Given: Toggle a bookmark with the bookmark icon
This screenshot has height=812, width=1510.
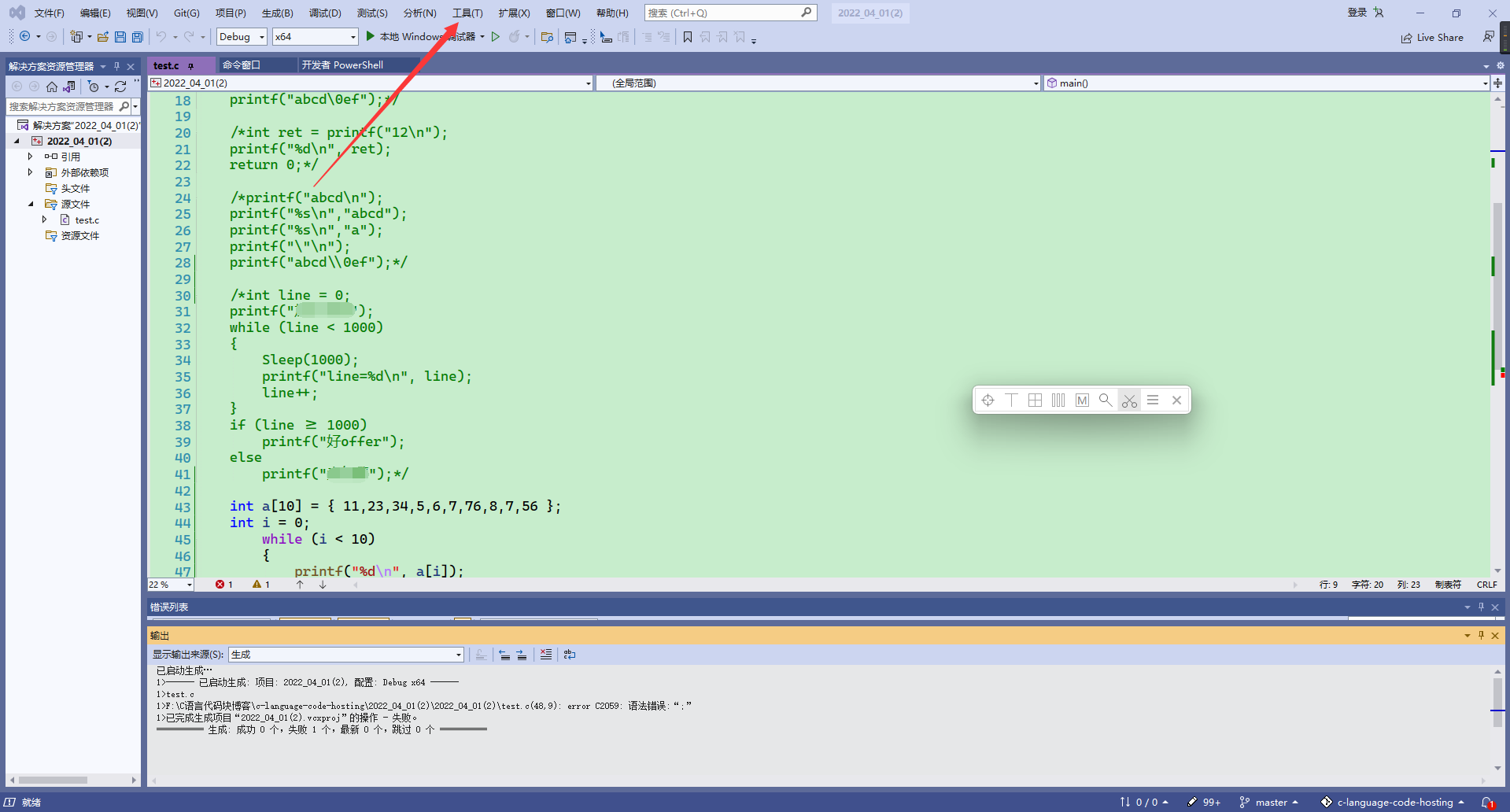Looking at the screenshot, I should (x=688, y=37).
